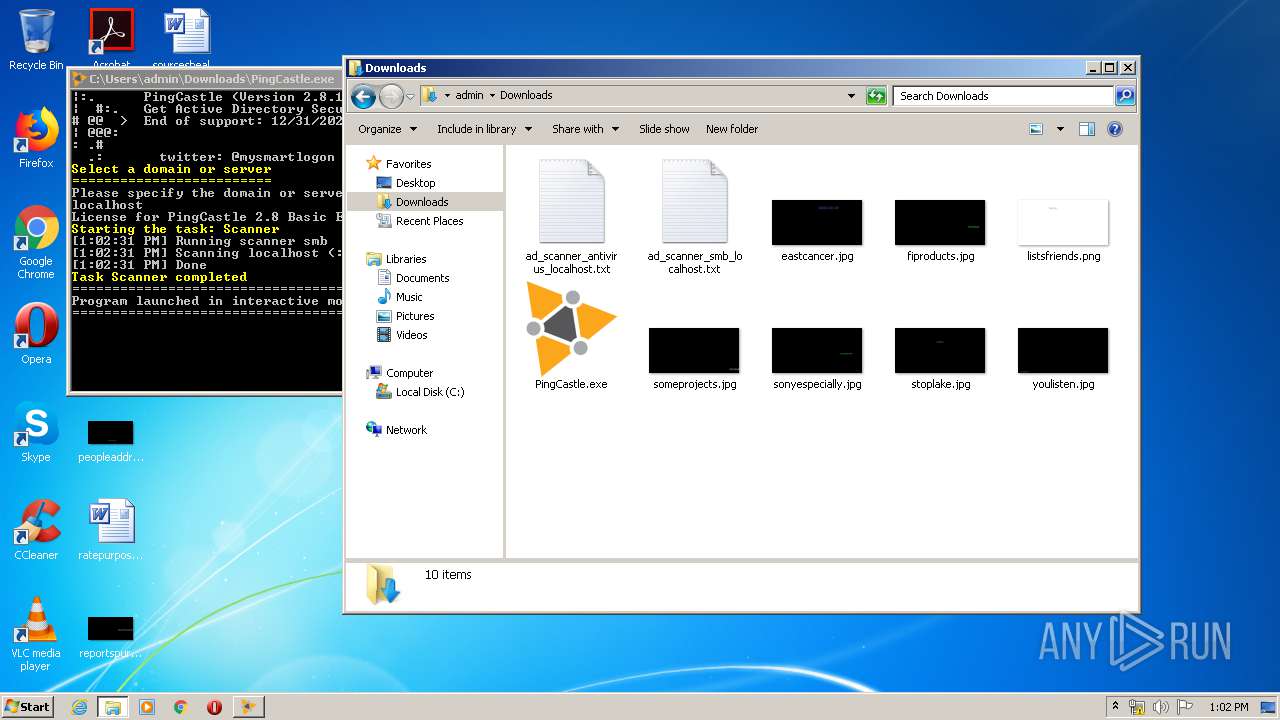The image size is (1280, 720).
Task: Select the ratepurpos Word document on desktop
Action: [x=111, y=530]
